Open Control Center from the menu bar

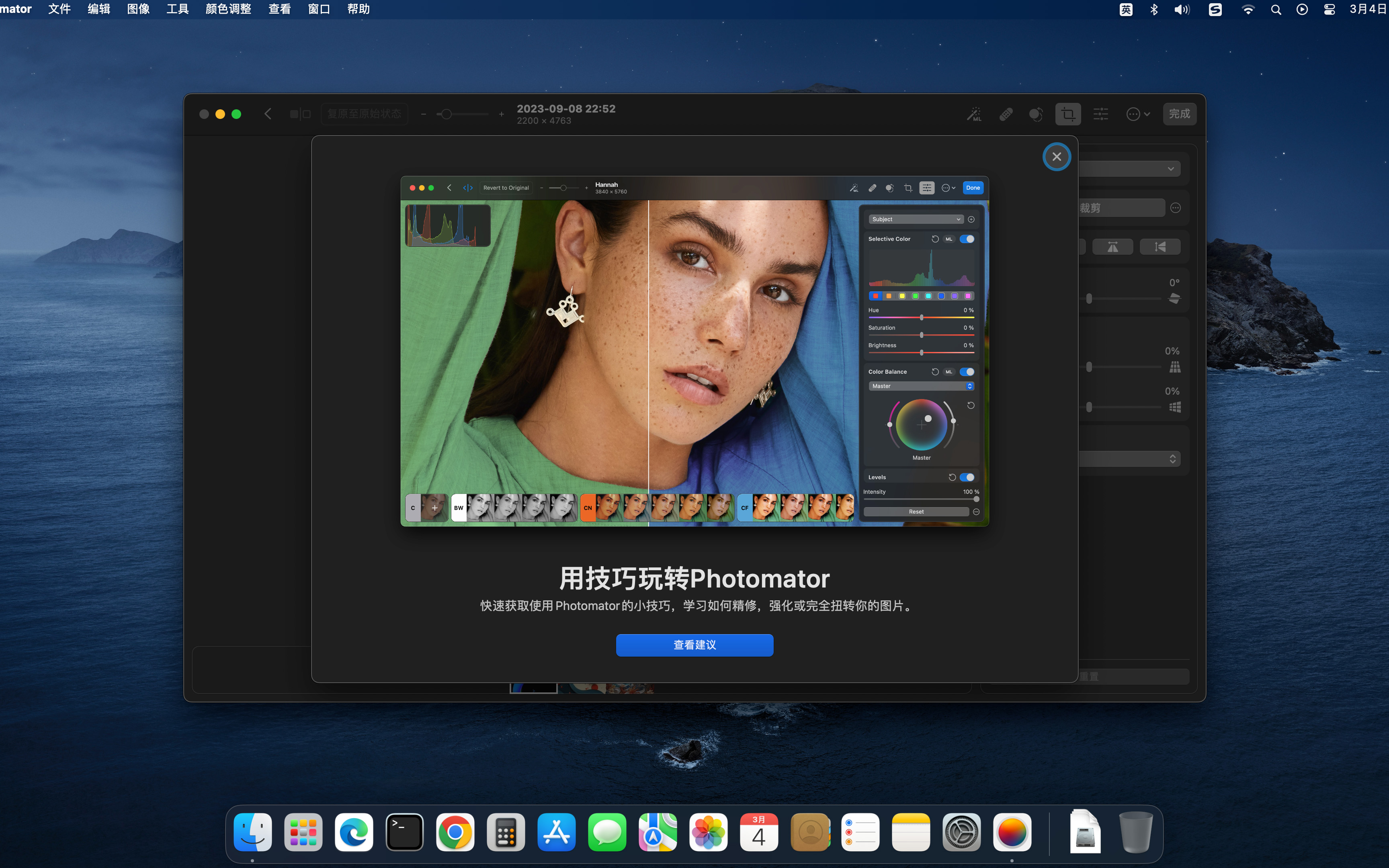tap(1329, 9)
